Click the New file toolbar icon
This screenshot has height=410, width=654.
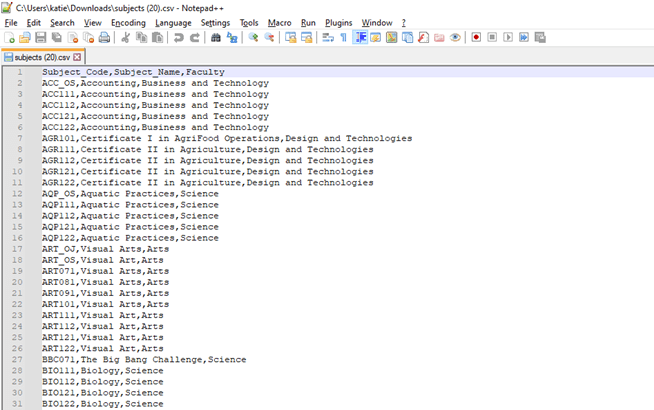(x=9, y=38)
